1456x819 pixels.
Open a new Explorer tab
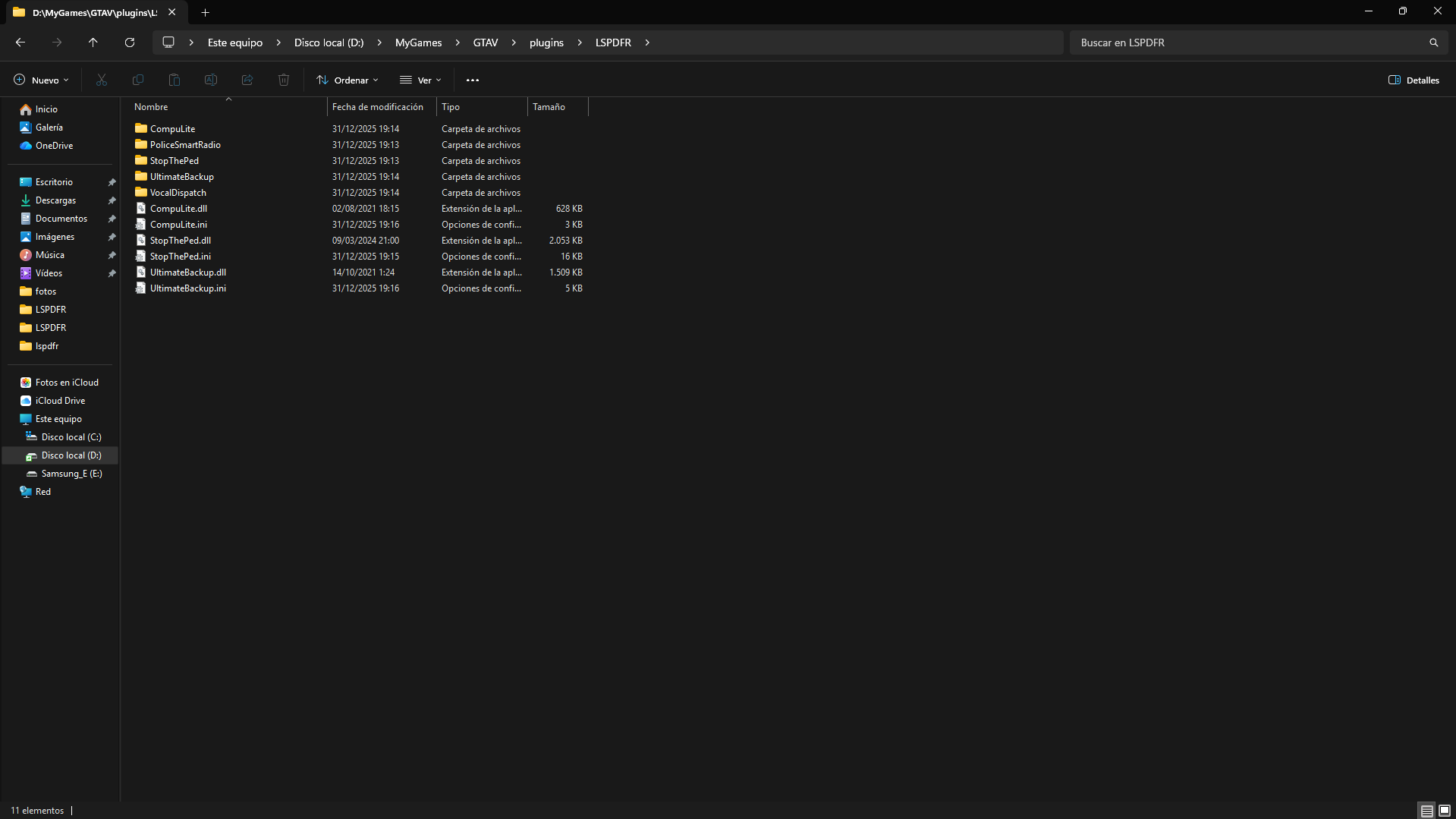pos(206,12)
